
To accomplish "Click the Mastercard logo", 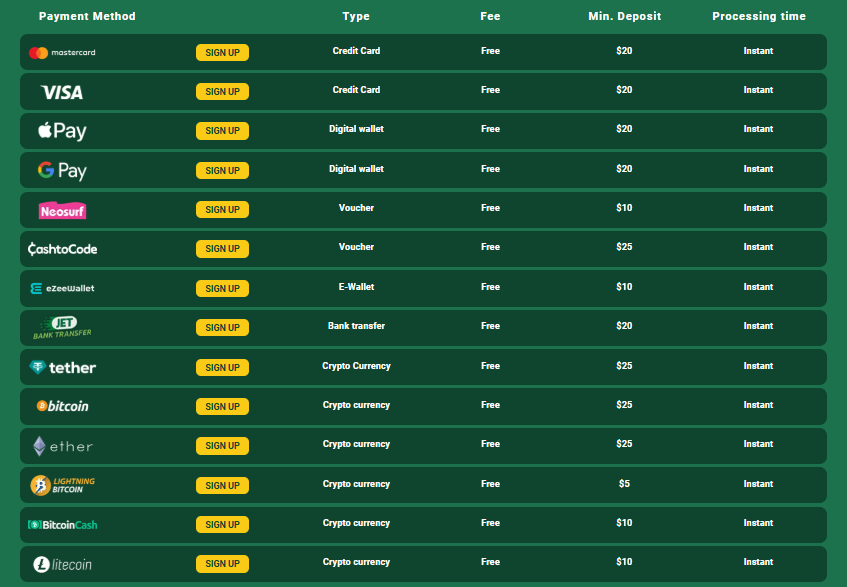I will click(62, 53).
